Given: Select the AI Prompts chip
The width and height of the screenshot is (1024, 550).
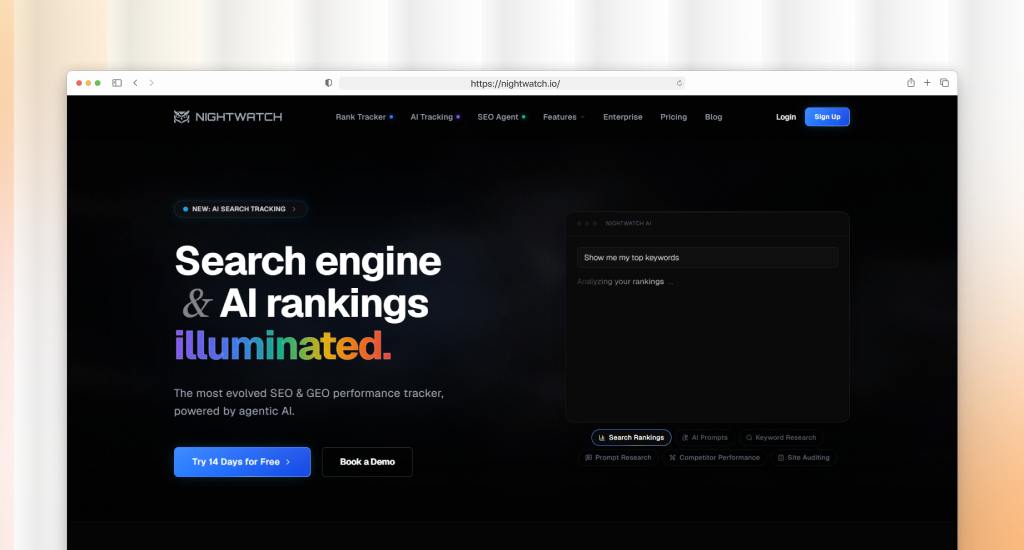Looking at the screenshot, I should (705, 438).
